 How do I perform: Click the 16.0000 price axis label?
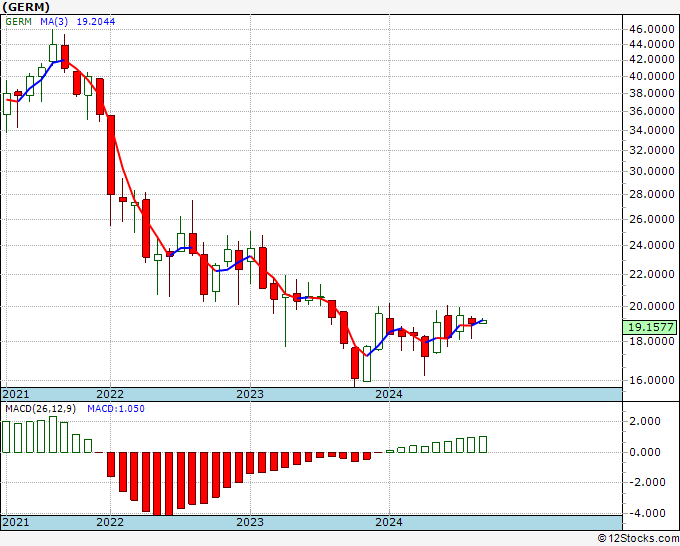click(x=651, y=380)
